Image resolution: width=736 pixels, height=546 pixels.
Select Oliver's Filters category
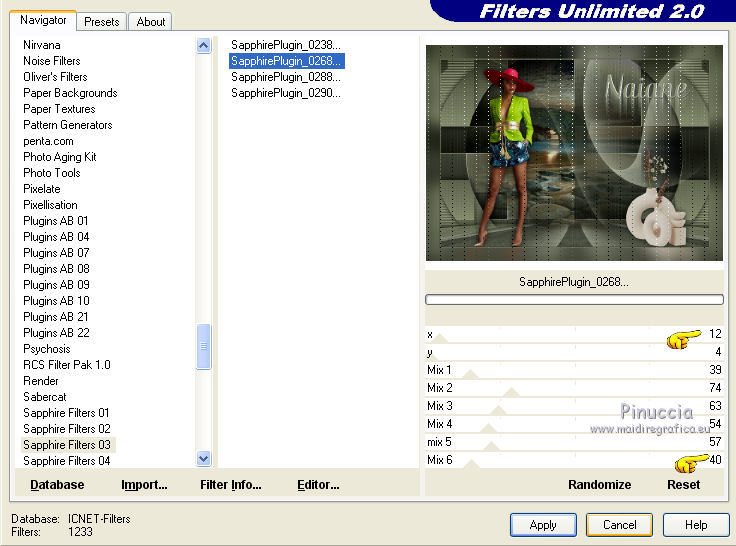(x=55, y=77)
